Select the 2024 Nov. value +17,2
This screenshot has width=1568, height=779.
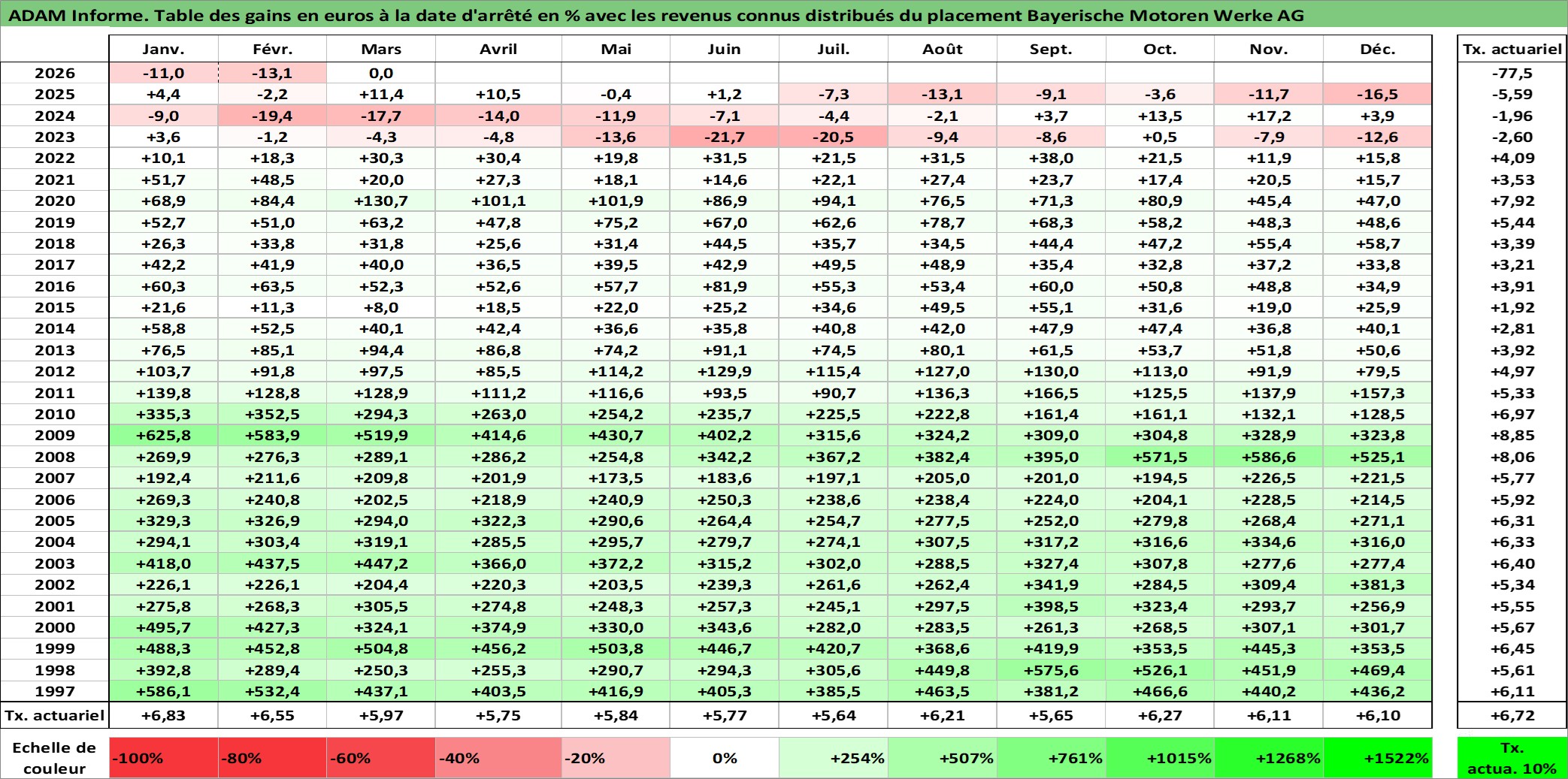click(1269, 116)
